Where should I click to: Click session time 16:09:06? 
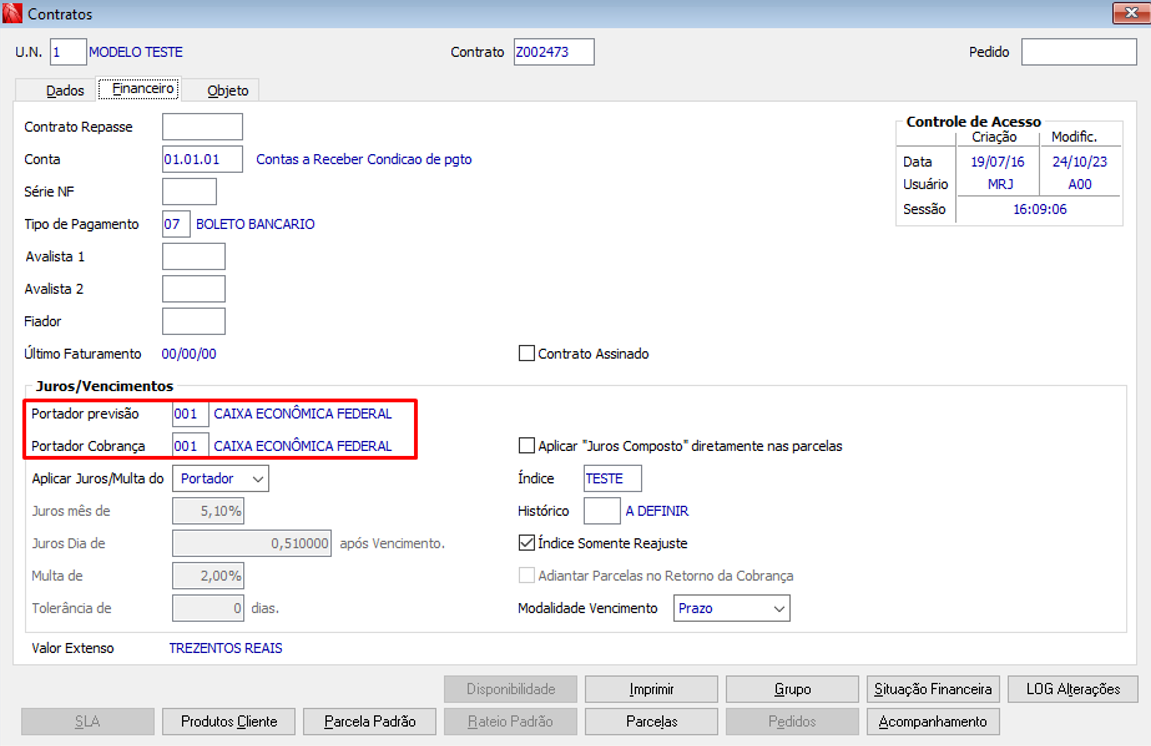1039,209
